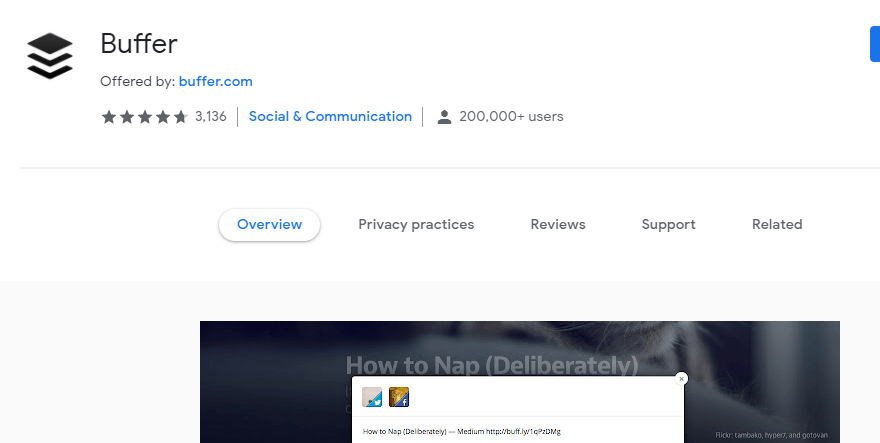Click the Buffer extension title
This screenshot has width=880, height=443.
point(139,44)
